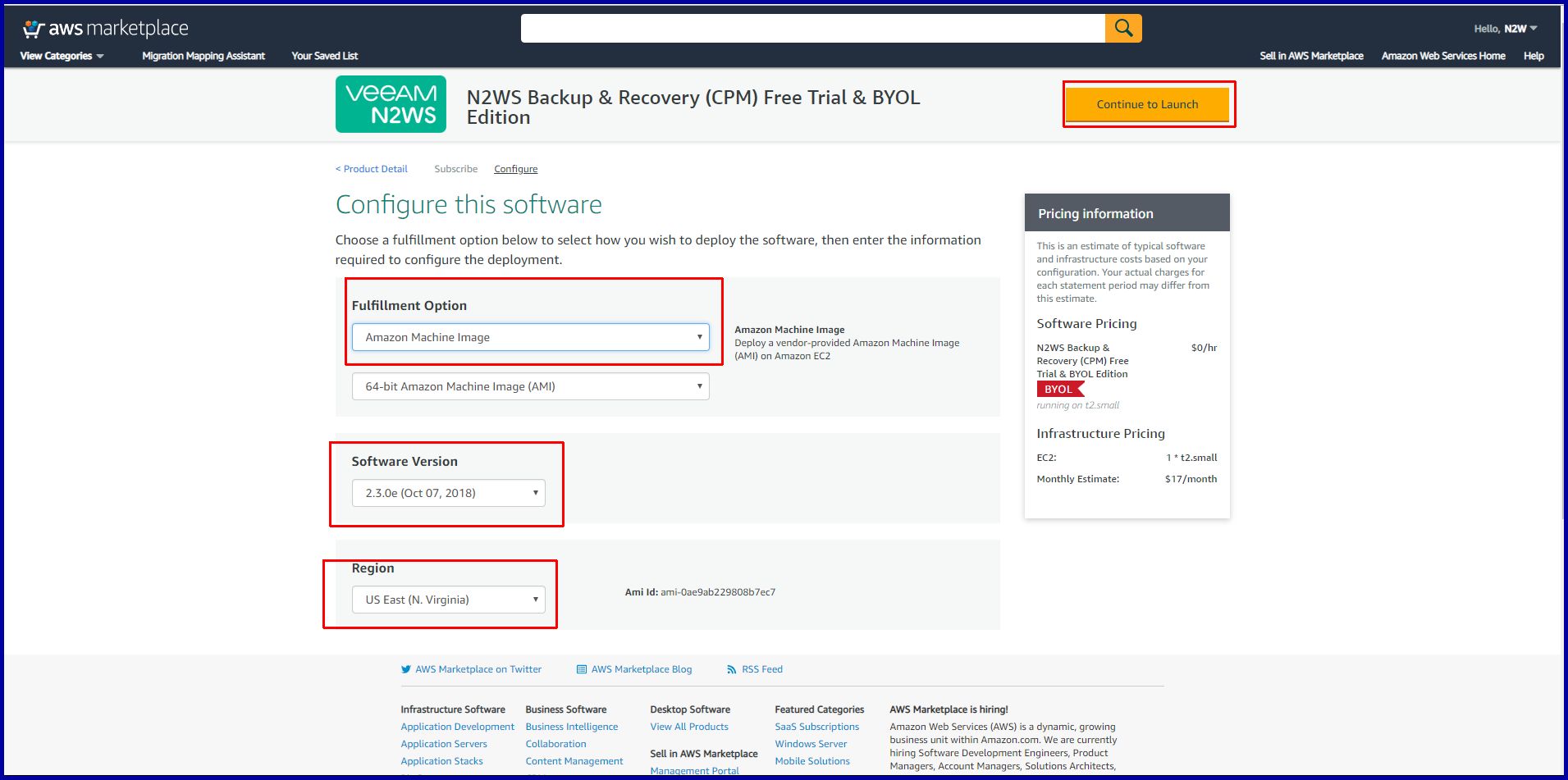Open the Software Version dropdown
Screen dimensions: 1568x780
point(449,493)
